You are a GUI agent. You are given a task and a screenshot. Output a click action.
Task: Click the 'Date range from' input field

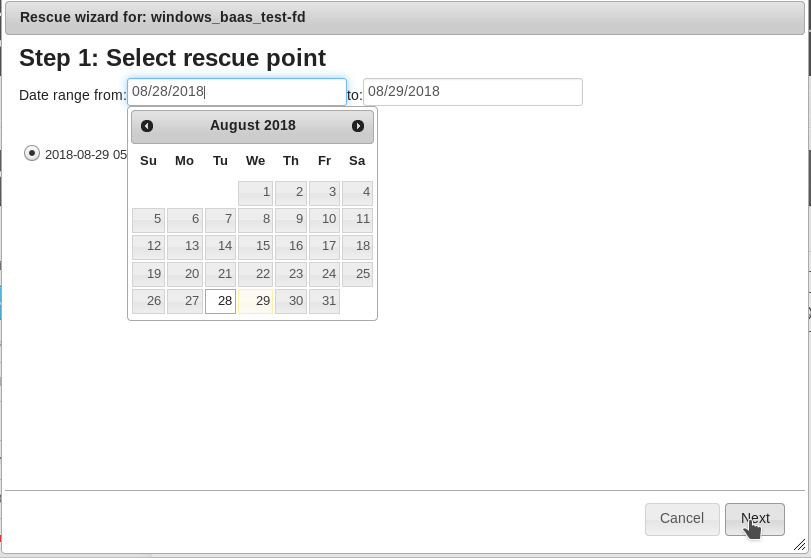(x=237, y=92)
